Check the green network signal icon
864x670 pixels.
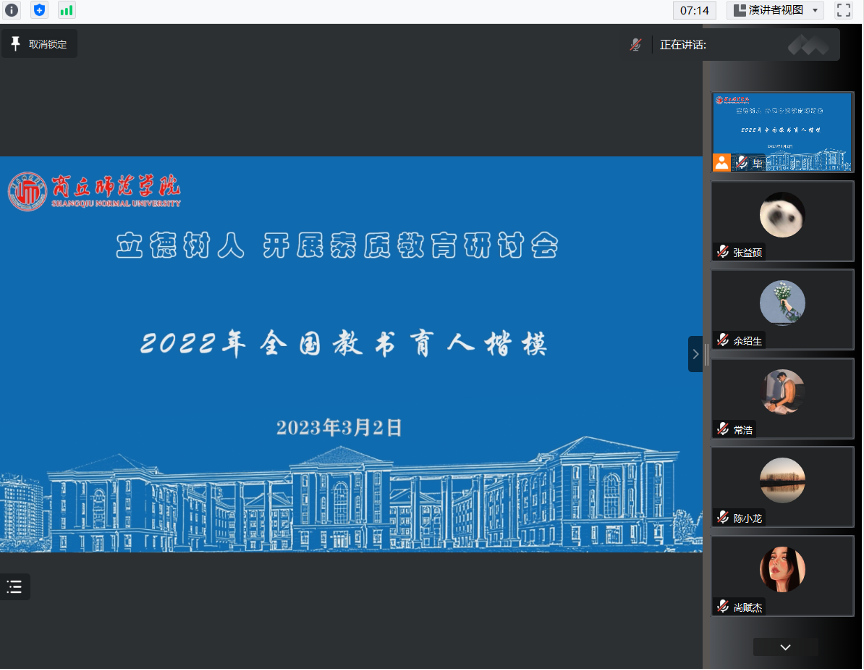tap(67, 10)
